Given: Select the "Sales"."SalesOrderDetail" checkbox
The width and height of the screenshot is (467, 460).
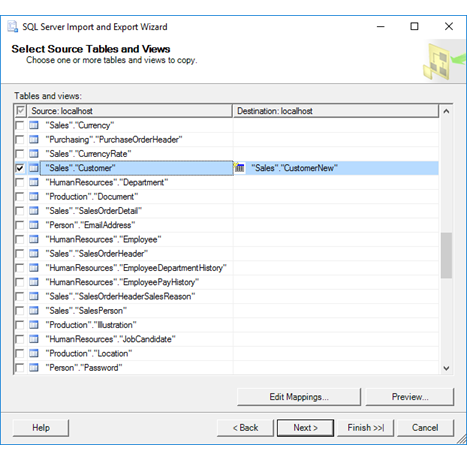Looking at the screenshot, I should [20, 211].
